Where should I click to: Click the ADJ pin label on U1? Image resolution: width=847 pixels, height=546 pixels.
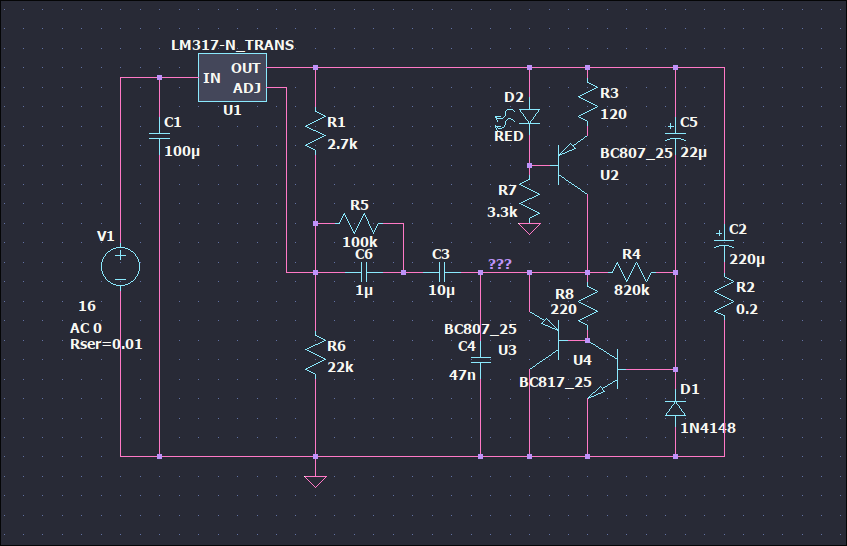point(247,87)
